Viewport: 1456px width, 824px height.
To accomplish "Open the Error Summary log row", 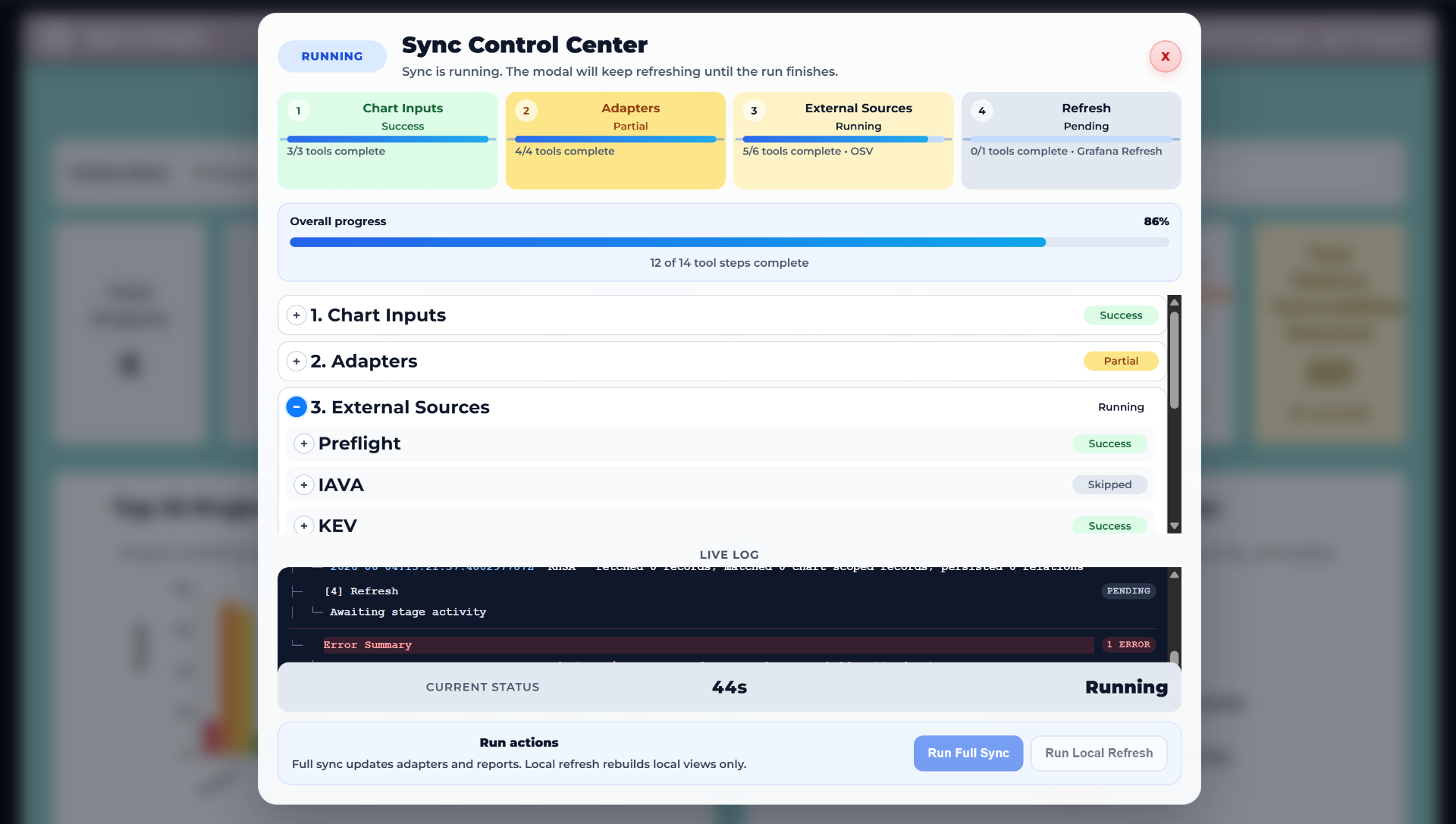I will click(708, 645).
